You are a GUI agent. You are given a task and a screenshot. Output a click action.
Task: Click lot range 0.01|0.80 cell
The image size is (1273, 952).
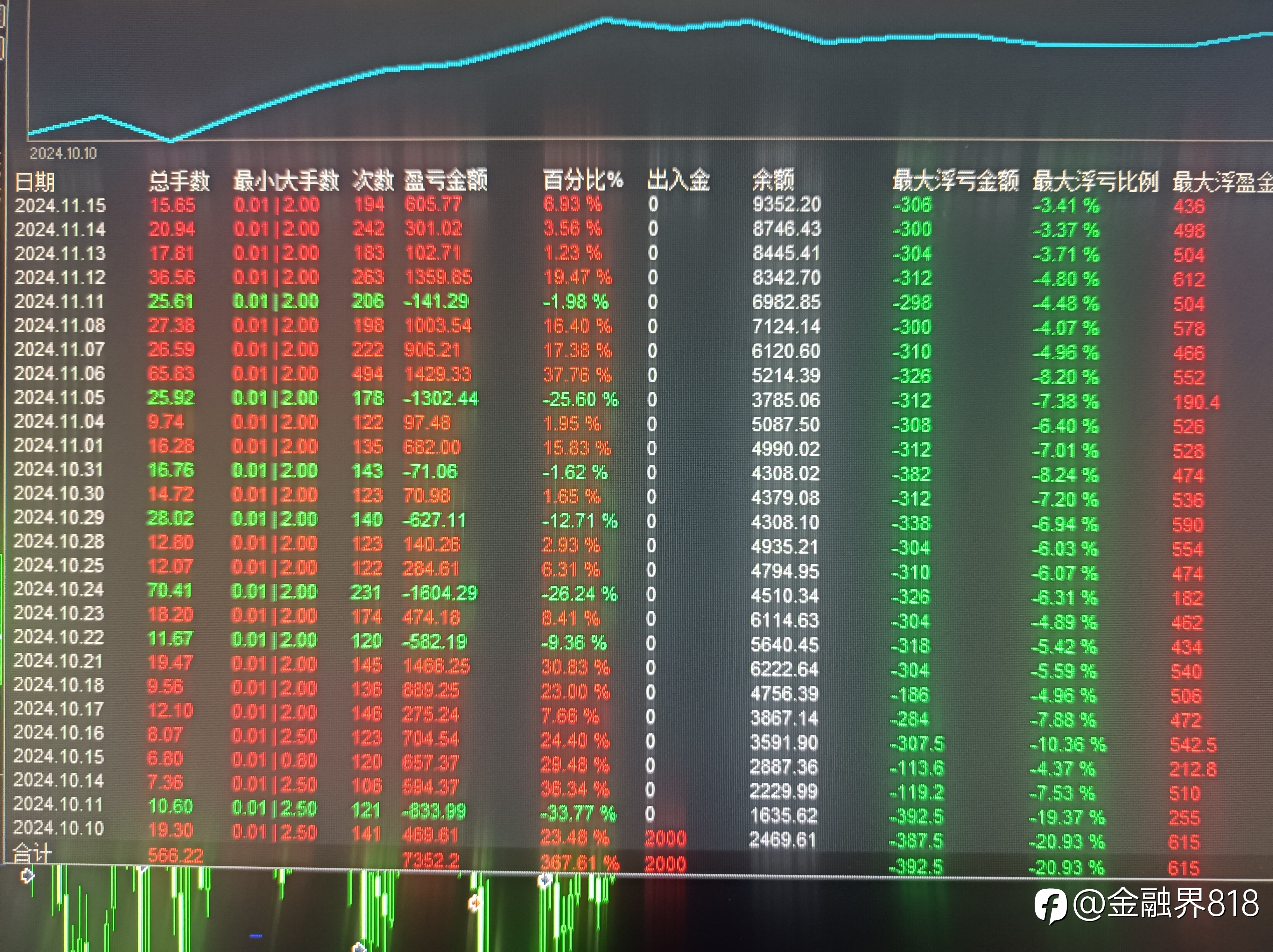(275, 760)
